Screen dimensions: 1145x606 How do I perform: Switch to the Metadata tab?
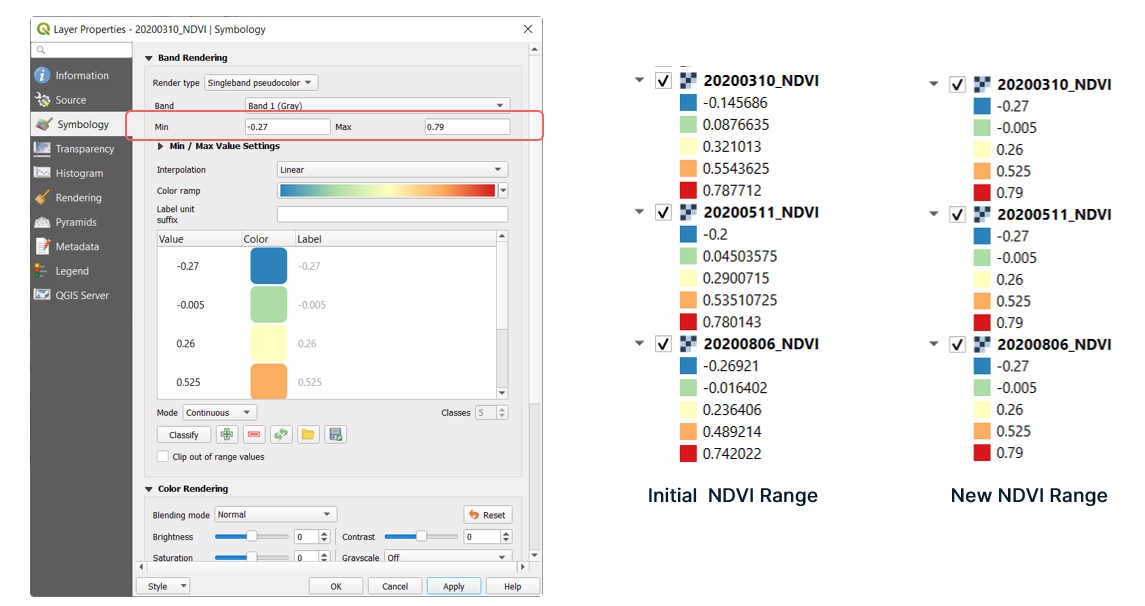click(x=77, y=246)
